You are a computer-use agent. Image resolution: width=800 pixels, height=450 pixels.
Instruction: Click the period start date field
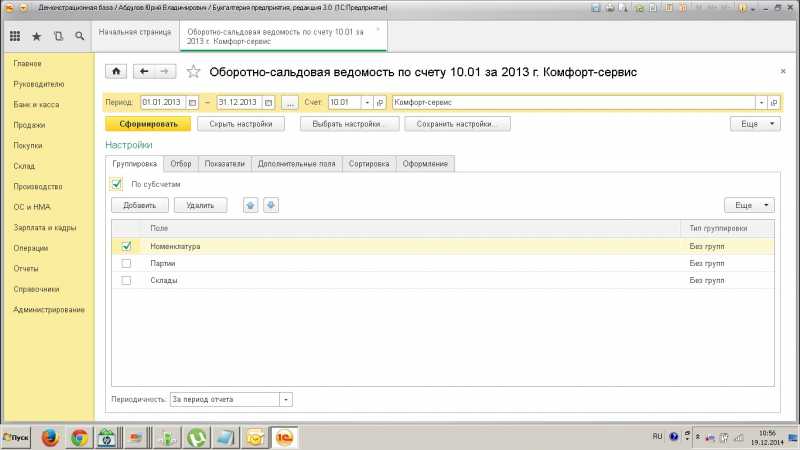(x=163, y=103)
